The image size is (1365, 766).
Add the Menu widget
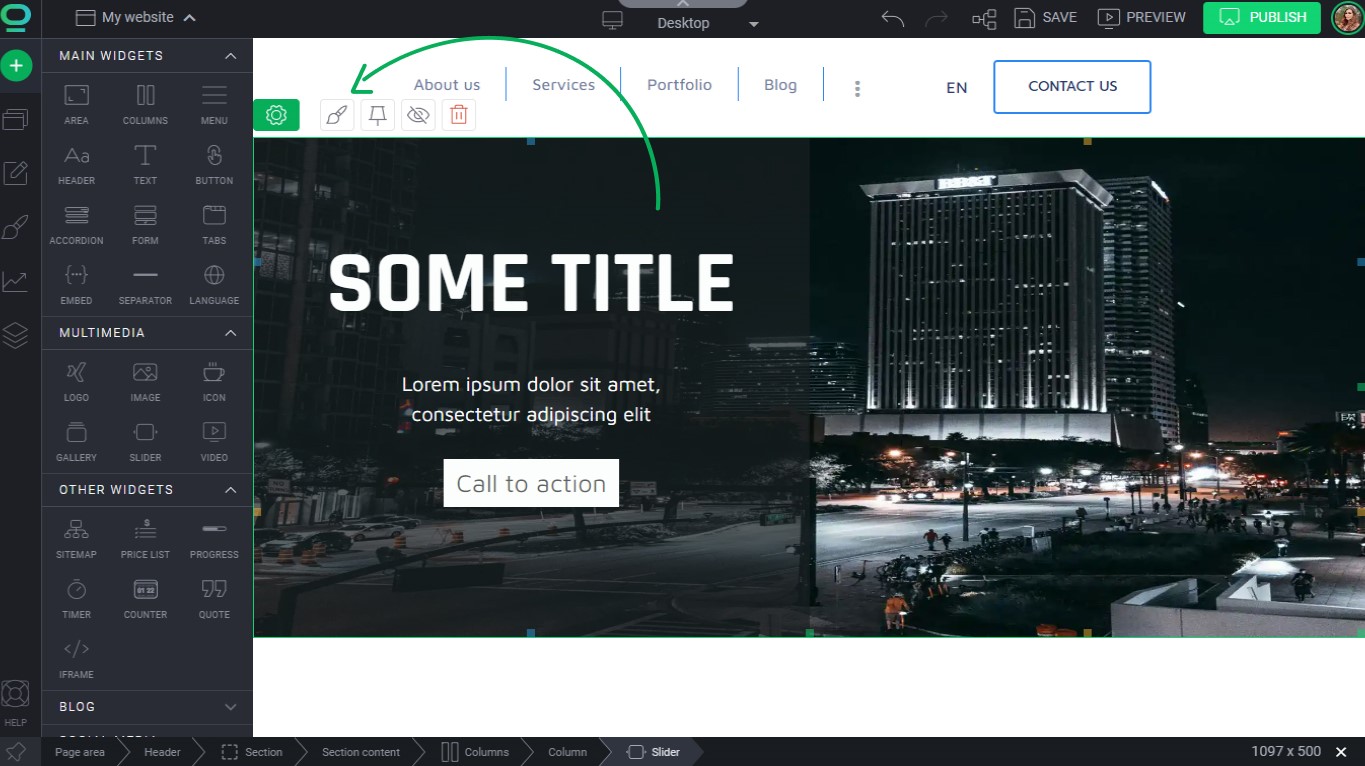click(214, 104)
